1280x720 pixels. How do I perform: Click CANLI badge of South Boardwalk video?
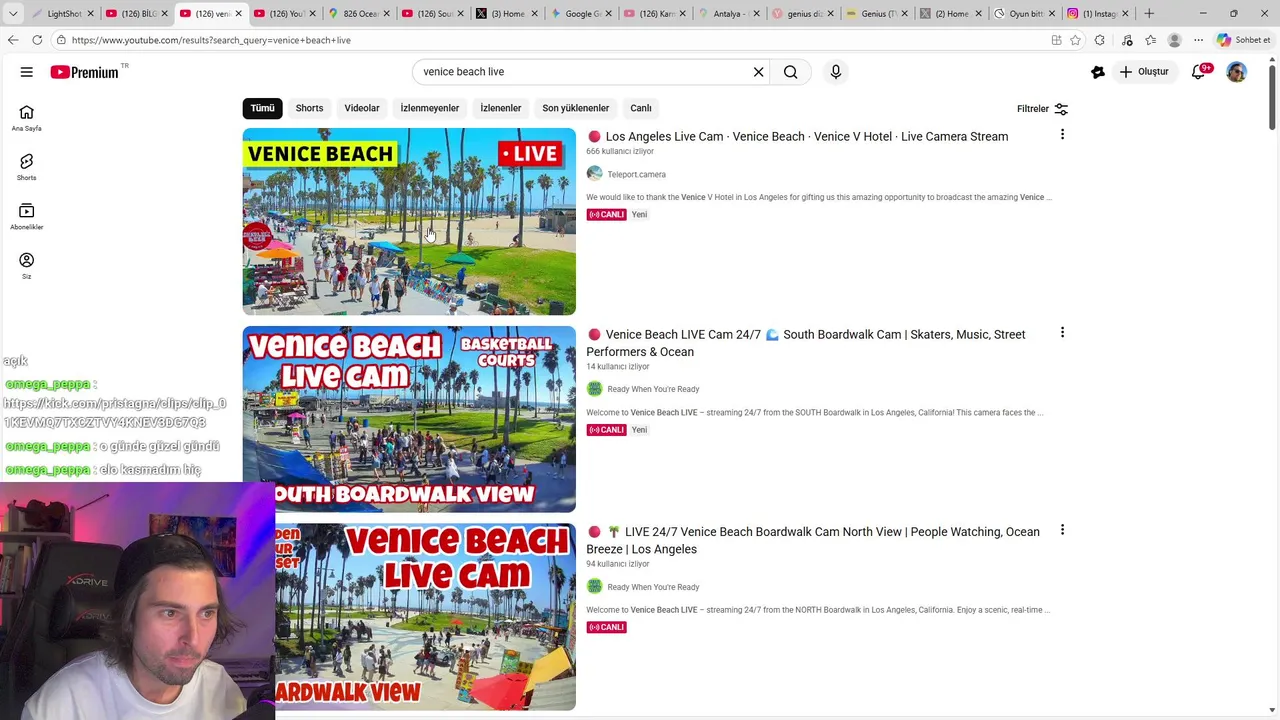607,430
